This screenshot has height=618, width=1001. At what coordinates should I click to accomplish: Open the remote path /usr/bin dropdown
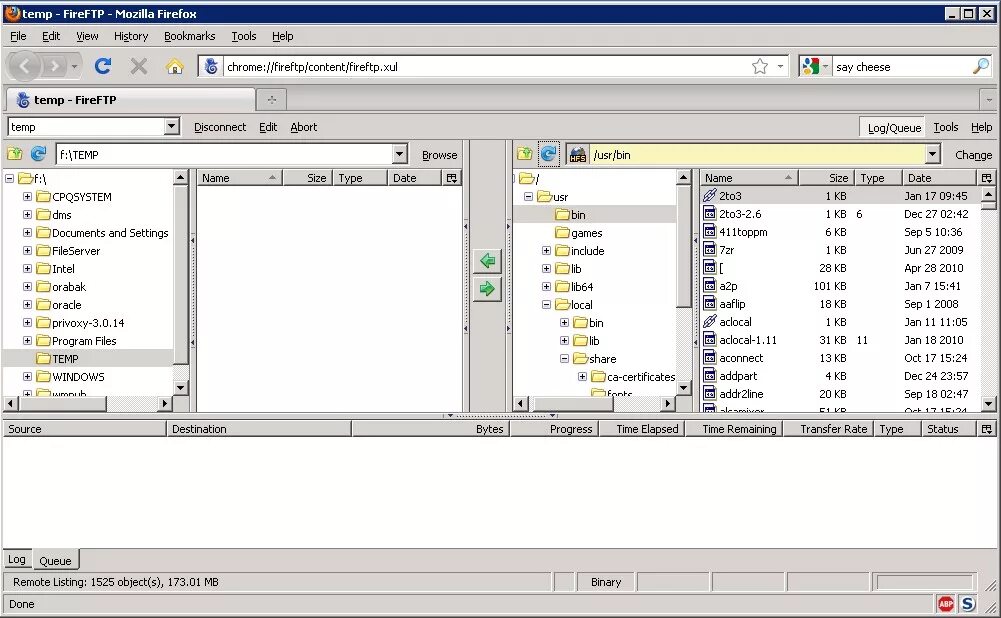tap(933, 154)
